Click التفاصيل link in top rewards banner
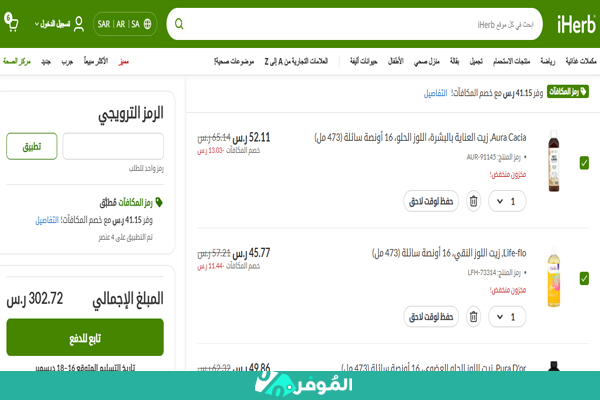Screen dimensions: 600x400 [x=435, y=93]
